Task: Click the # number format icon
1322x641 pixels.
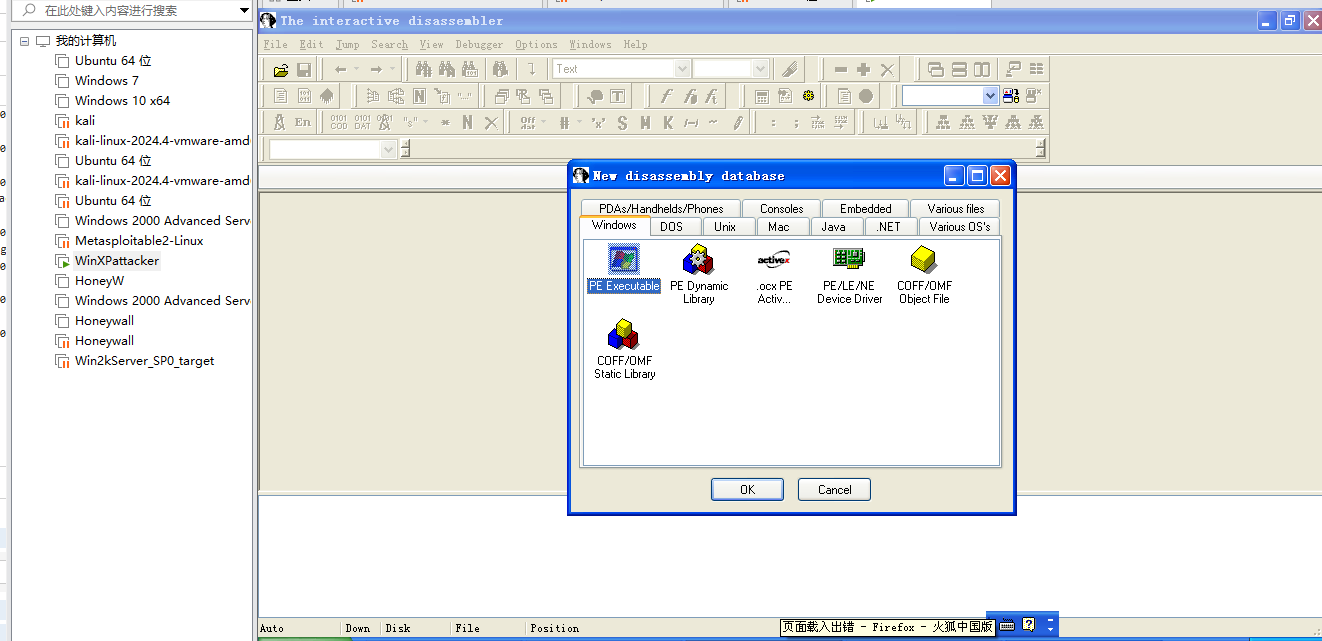Action: [x=564, y=122]
